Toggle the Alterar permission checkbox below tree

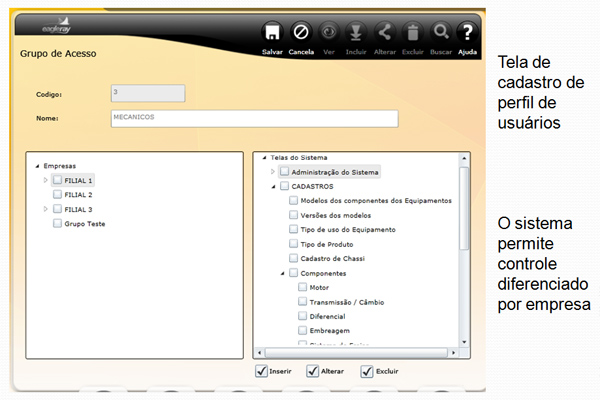pos(313,372)
